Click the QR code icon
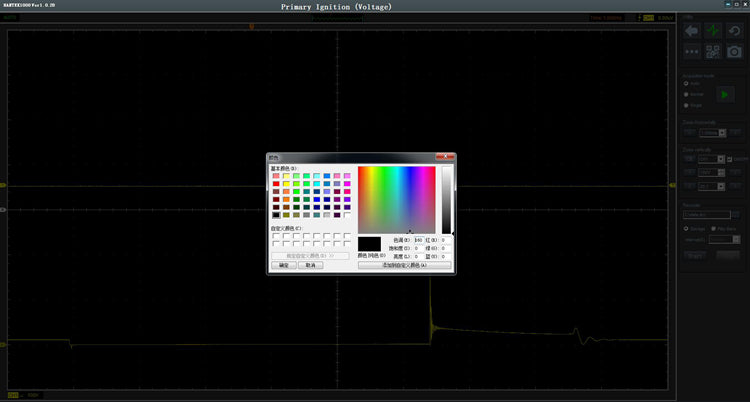The width and height of the screenshot is (750, 402). point(714,52)
